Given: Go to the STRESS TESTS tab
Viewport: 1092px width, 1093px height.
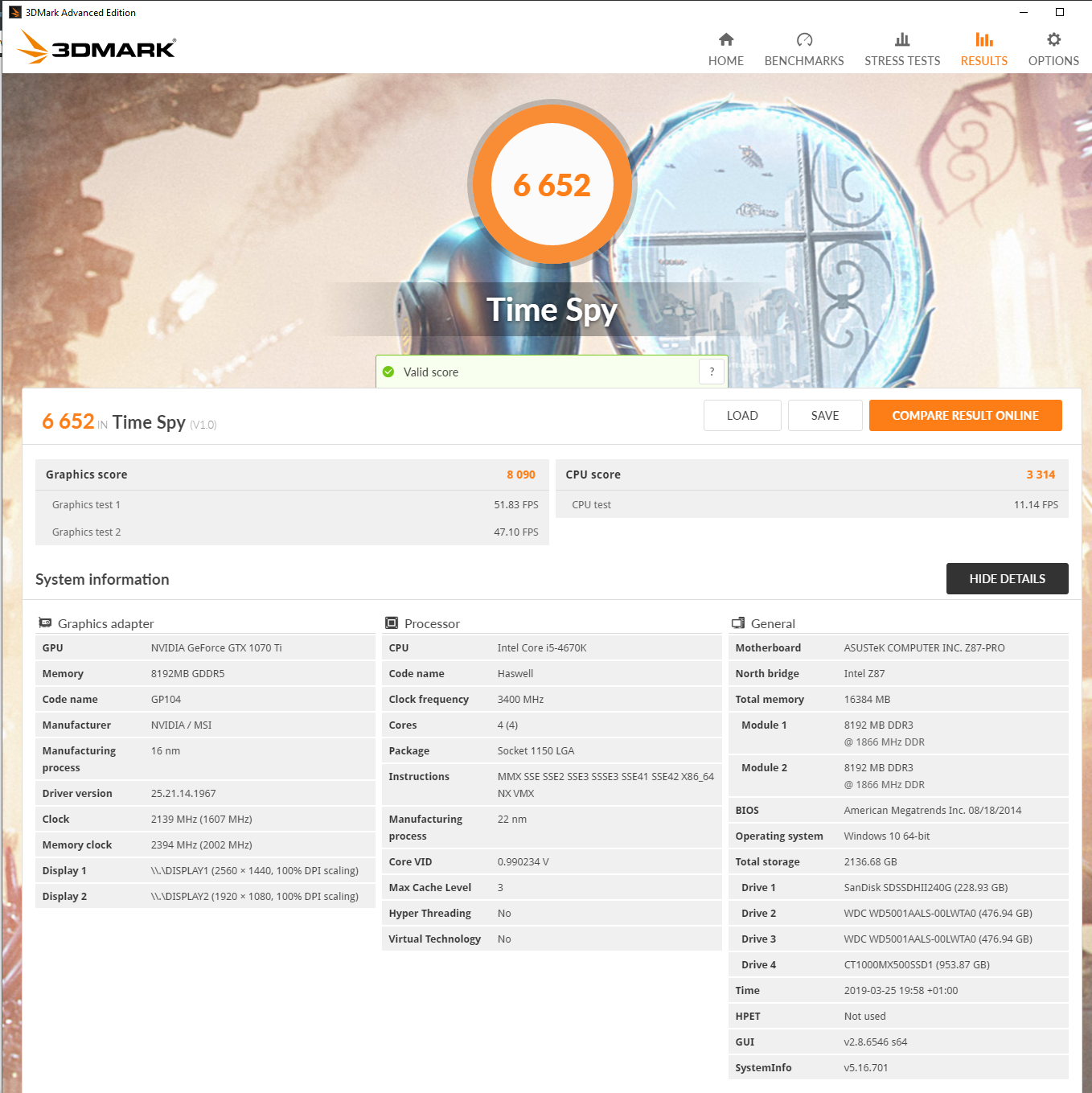Looking at the screenshot, I should [x=902, y=50].
